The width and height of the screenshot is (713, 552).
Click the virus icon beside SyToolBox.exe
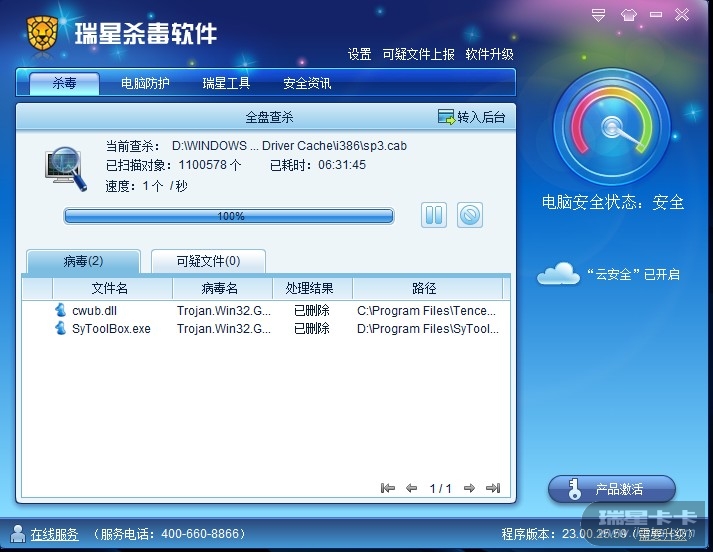[x=60, y=328]
